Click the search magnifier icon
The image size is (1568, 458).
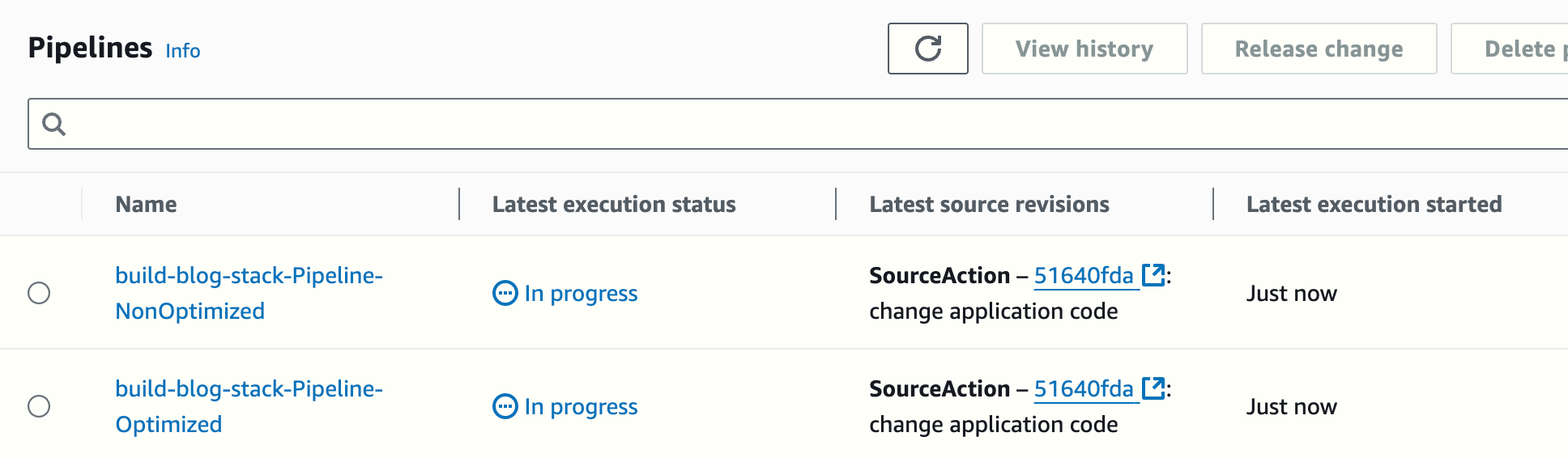click(54, 124)
